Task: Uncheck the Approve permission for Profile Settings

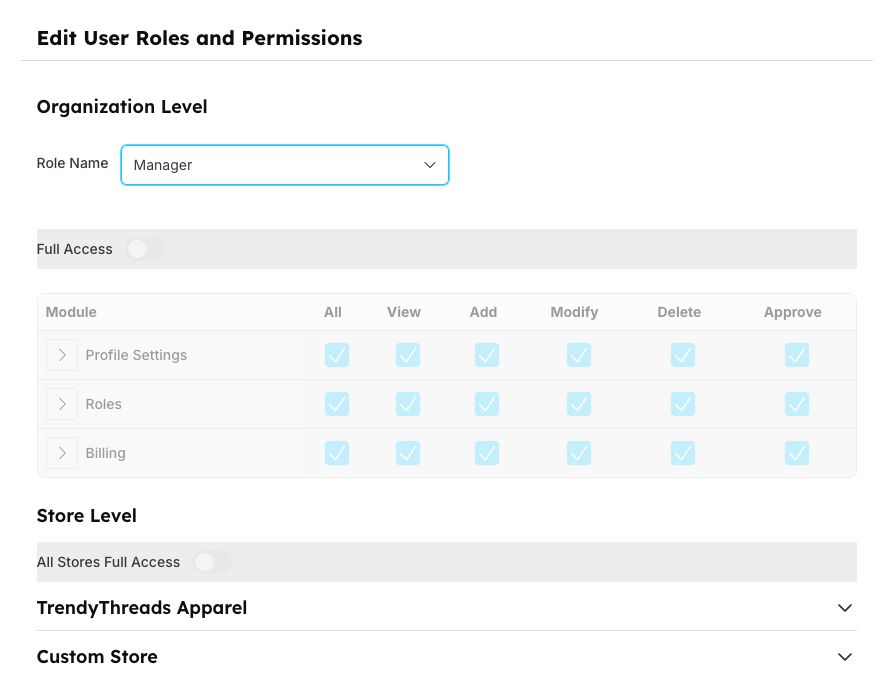Action: (x=796, y=355)
